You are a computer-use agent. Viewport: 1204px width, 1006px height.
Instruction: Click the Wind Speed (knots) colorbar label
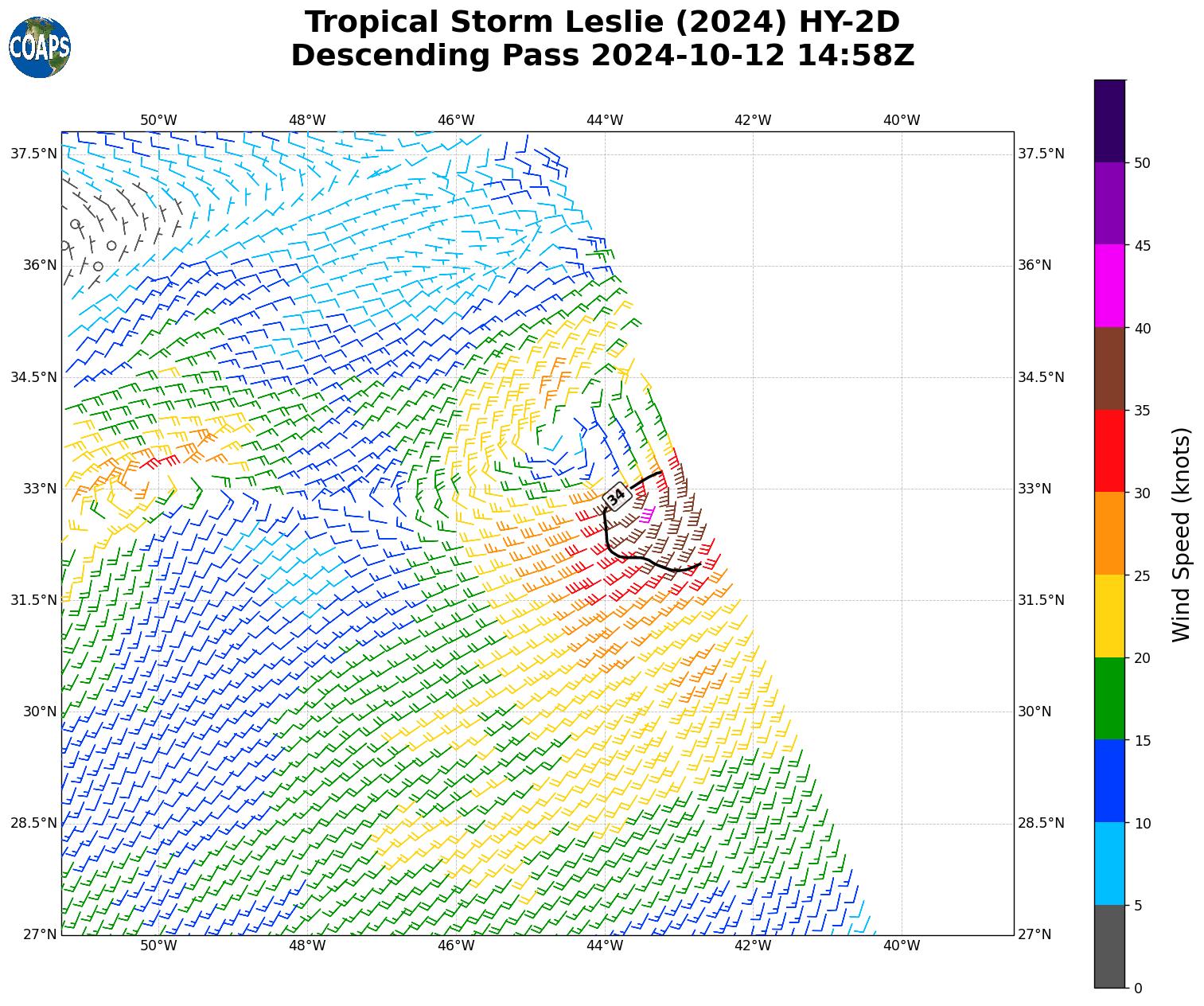coord(1182,534)
